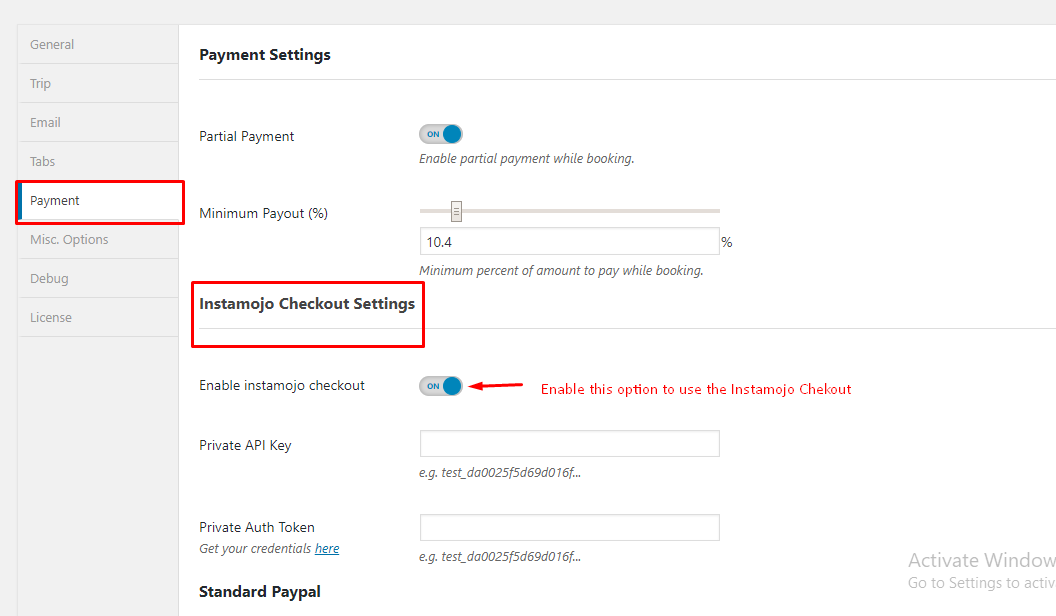Switch to the Debug tab
The height and width of the screenshot is (616, 1056).
pos(49,279)
